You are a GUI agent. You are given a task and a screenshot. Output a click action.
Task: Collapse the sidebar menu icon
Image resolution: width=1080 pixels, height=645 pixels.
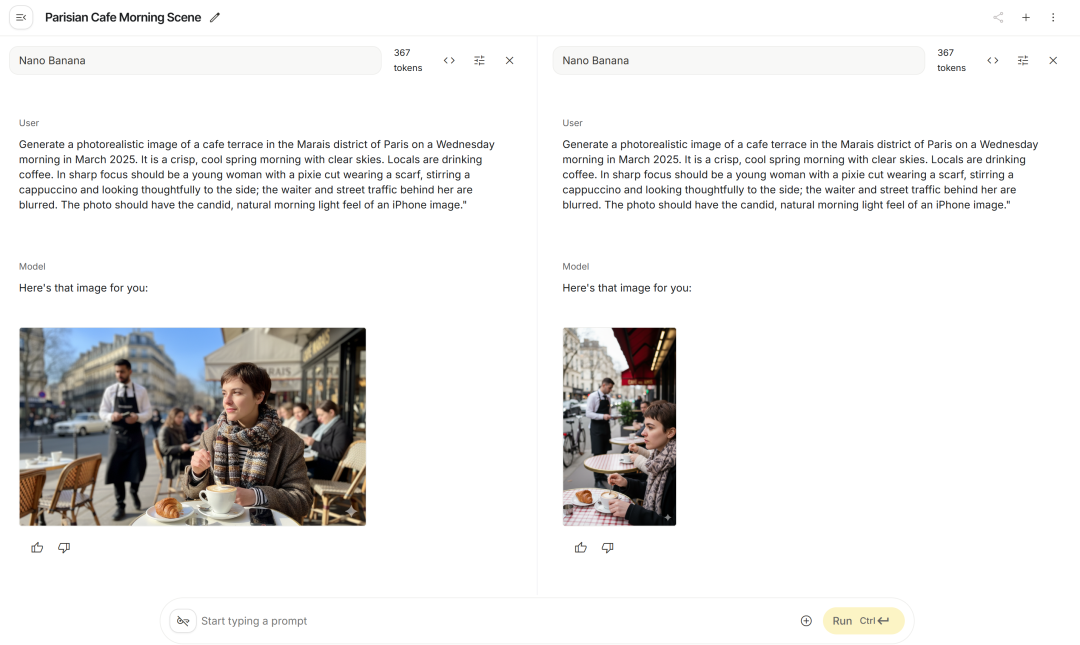[x=21, y=17]
